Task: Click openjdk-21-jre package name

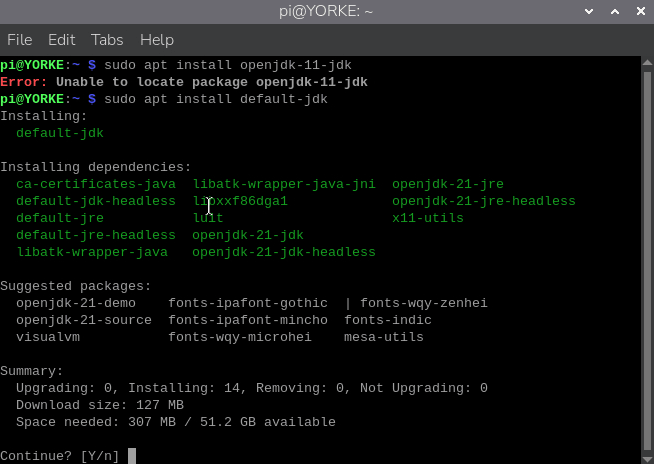Action: click(x=448, y=184)
